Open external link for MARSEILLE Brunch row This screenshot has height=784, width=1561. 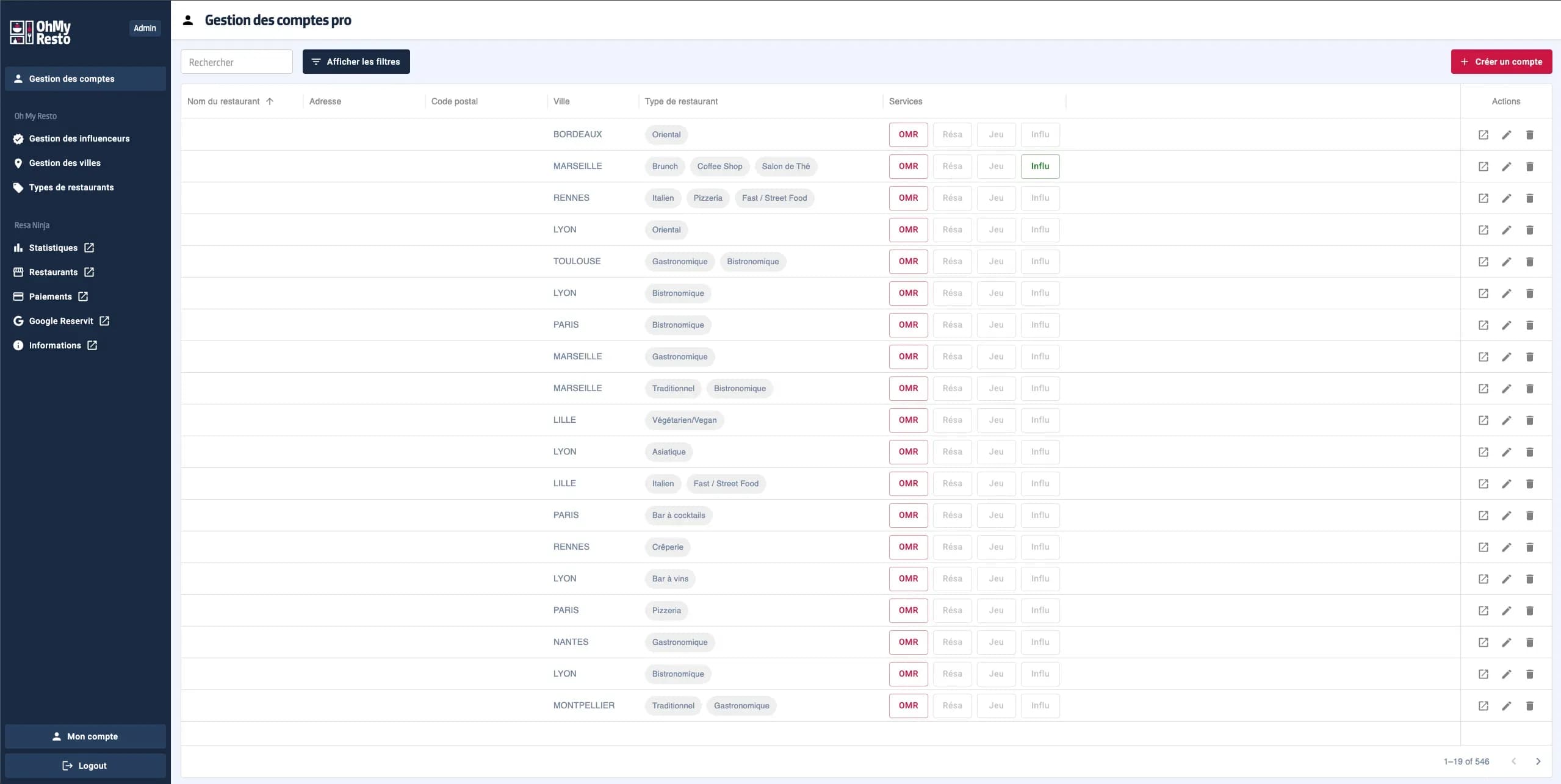(1483, 167)
